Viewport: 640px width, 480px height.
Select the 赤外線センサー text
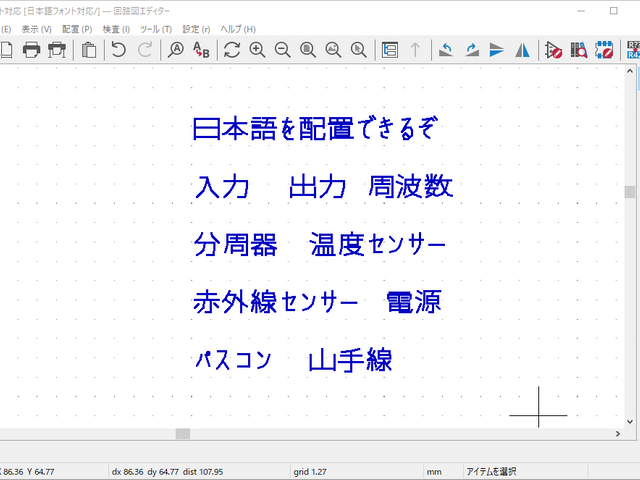click(276, 302)
